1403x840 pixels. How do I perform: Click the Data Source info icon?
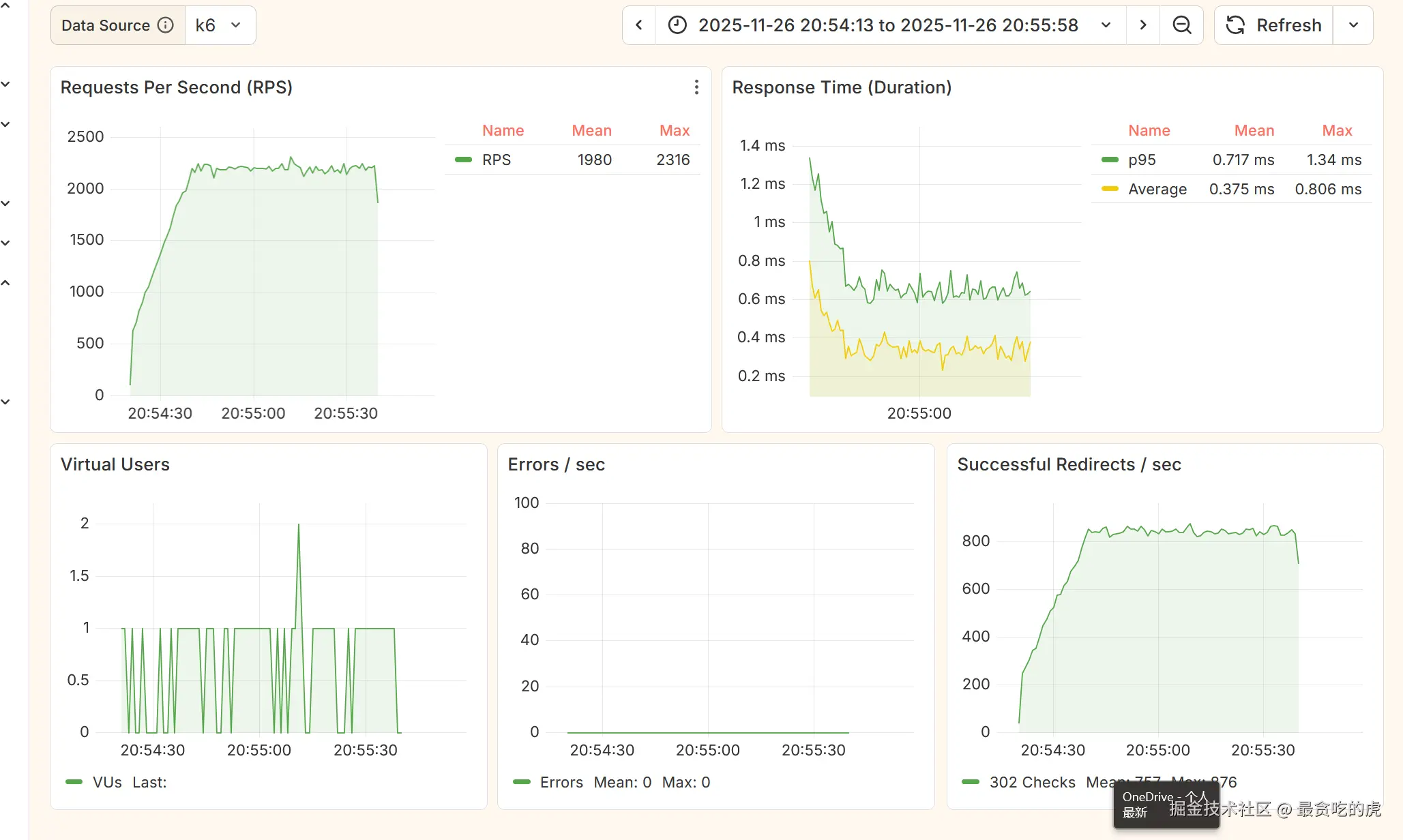coord(166,25)
